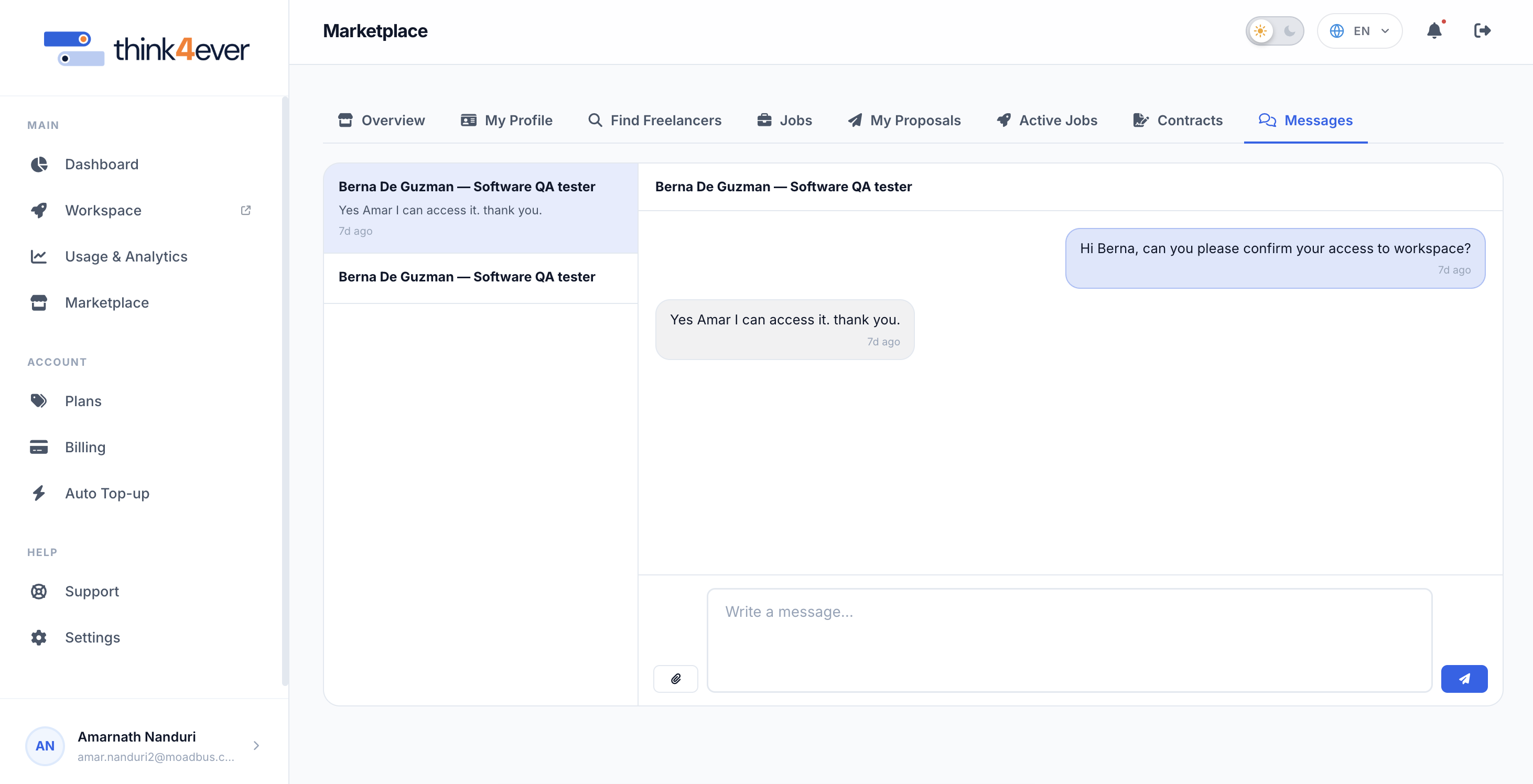Click the paperclip attach file button
This screenshot has height=784, width=1533.
(675, 679)
